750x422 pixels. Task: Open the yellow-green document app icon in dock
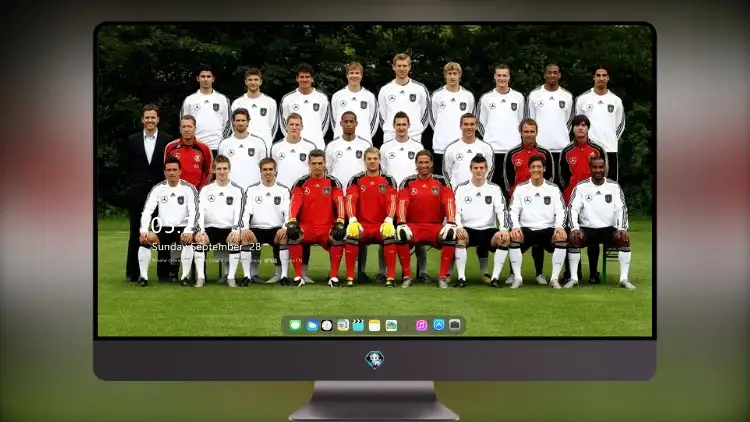[342, 325]
